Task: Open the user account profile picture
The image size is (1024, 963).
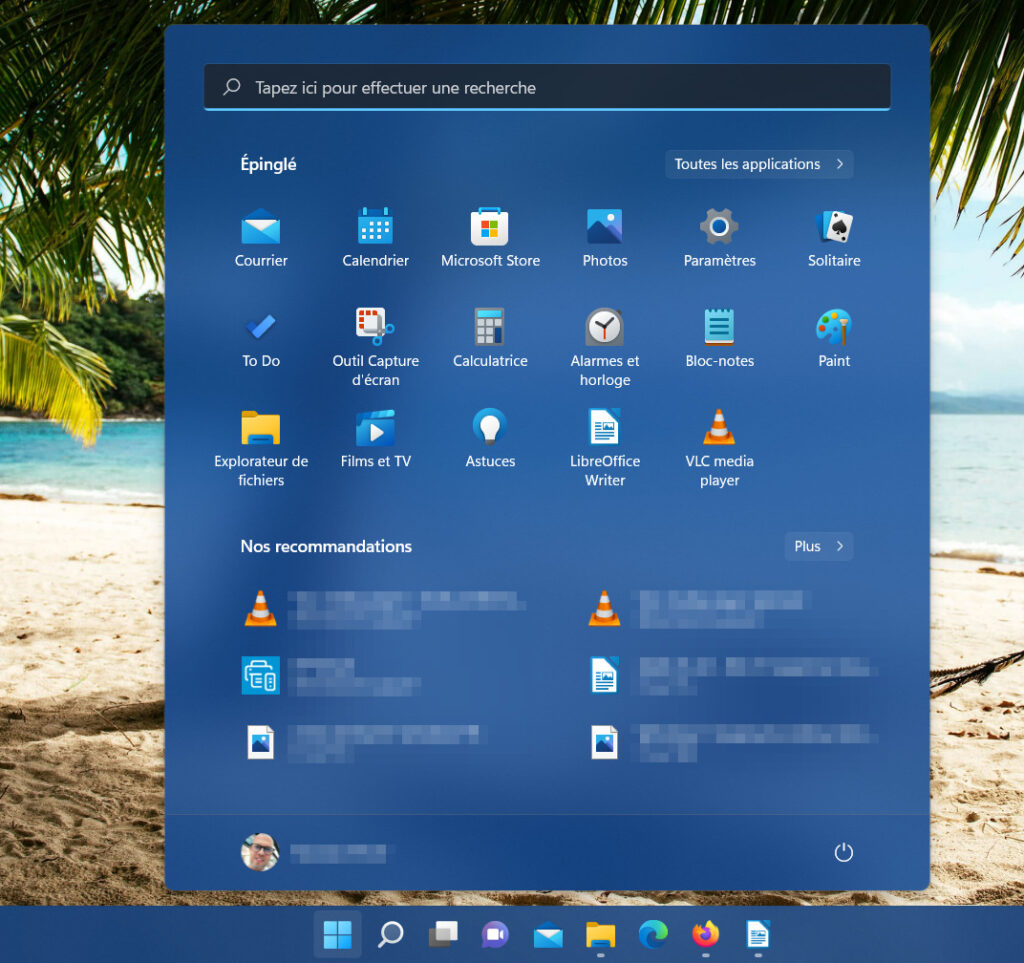Action: [x=260, y=852]
